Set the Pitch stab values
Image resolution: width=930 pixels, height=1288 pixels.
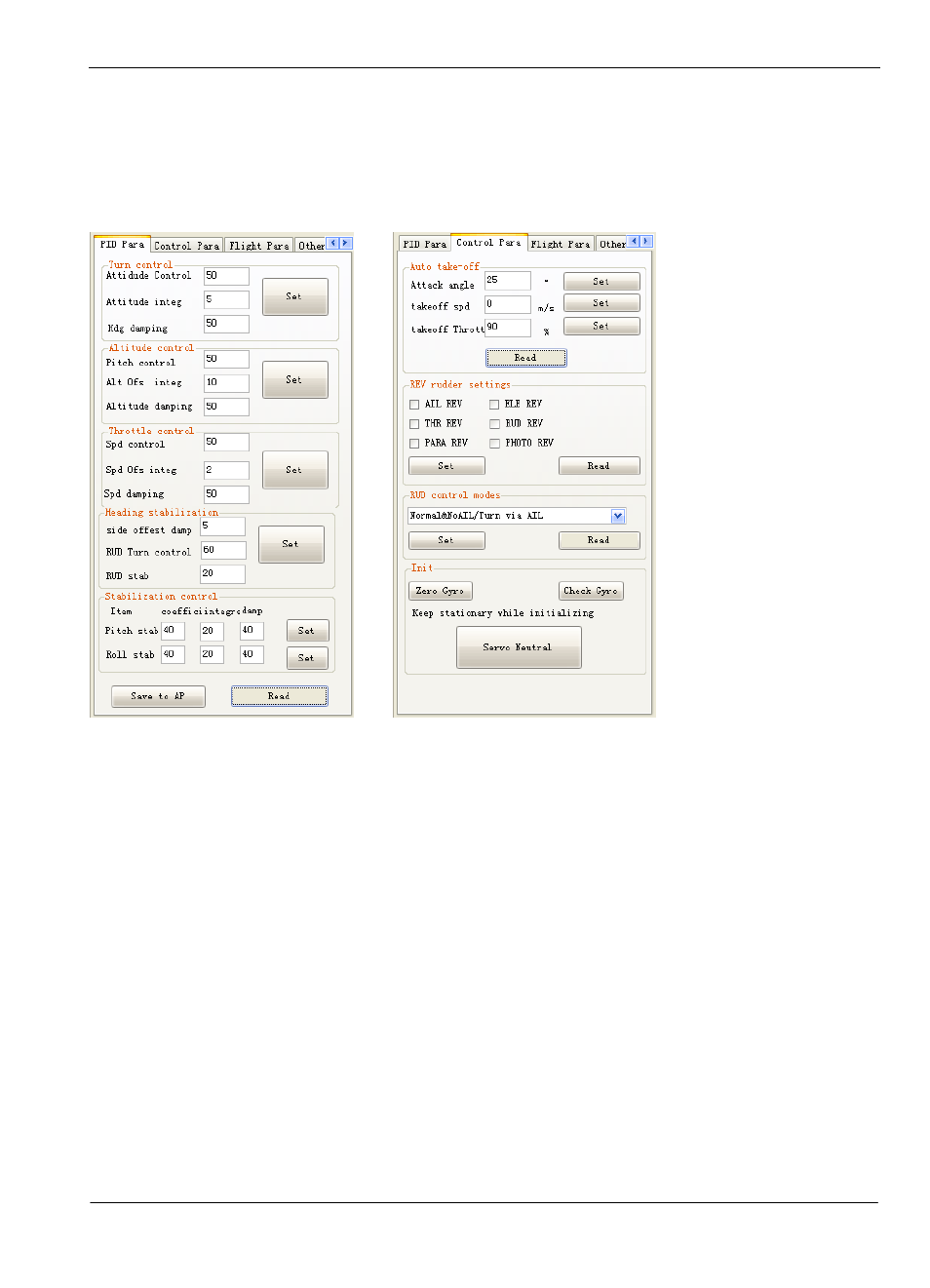pyautogui.click(x=307, y=631)
